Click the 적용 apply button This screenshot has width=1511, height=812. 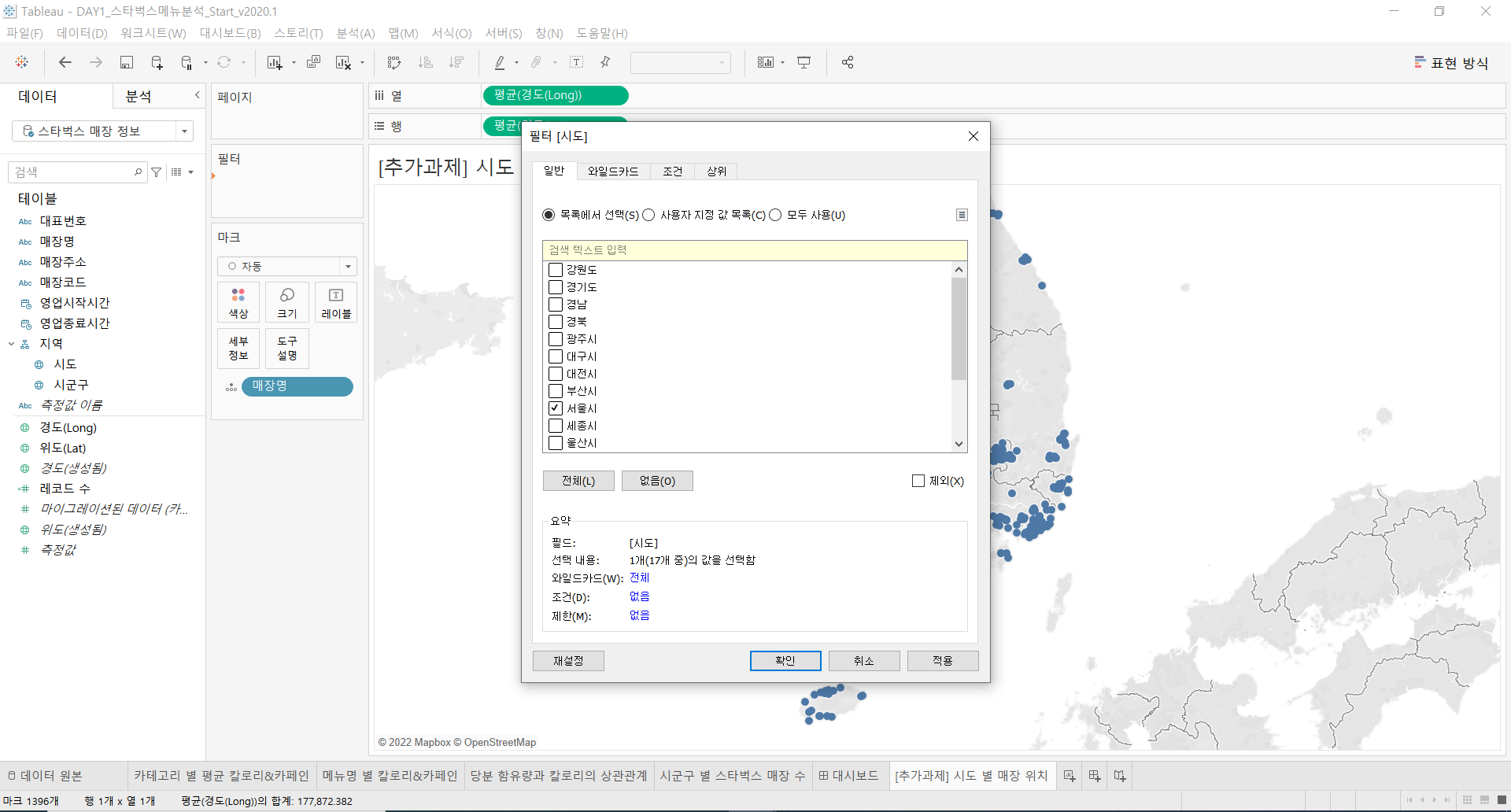tap(943, 661)
